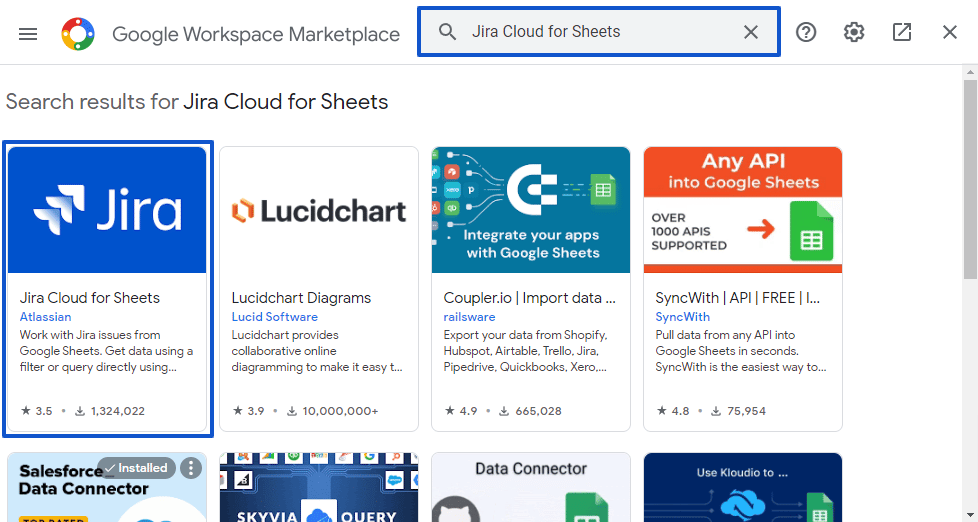Open the Coupler.io banner thumbnail
The width and height of the screenshot is (978, 522).
click(x=531, y=210)
